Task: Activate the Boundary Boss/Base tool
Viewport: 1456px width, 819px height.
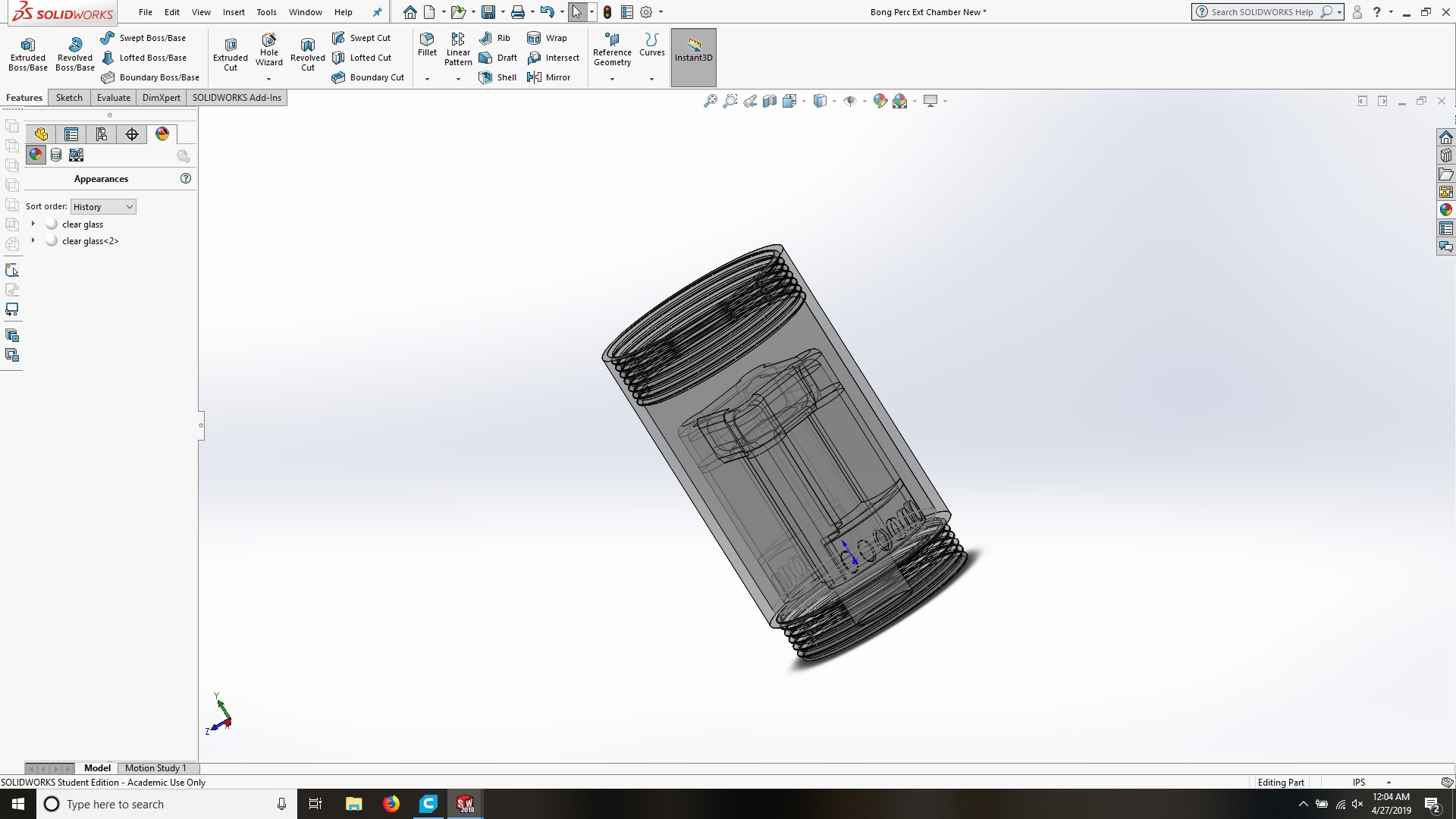Action: coord(149,77)
